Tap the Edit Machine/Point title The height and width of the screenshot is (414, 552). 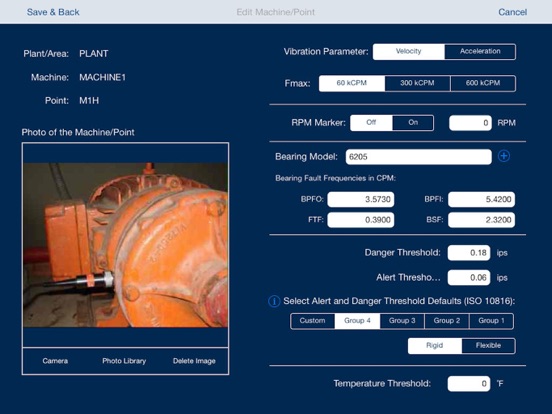point(276,12)
